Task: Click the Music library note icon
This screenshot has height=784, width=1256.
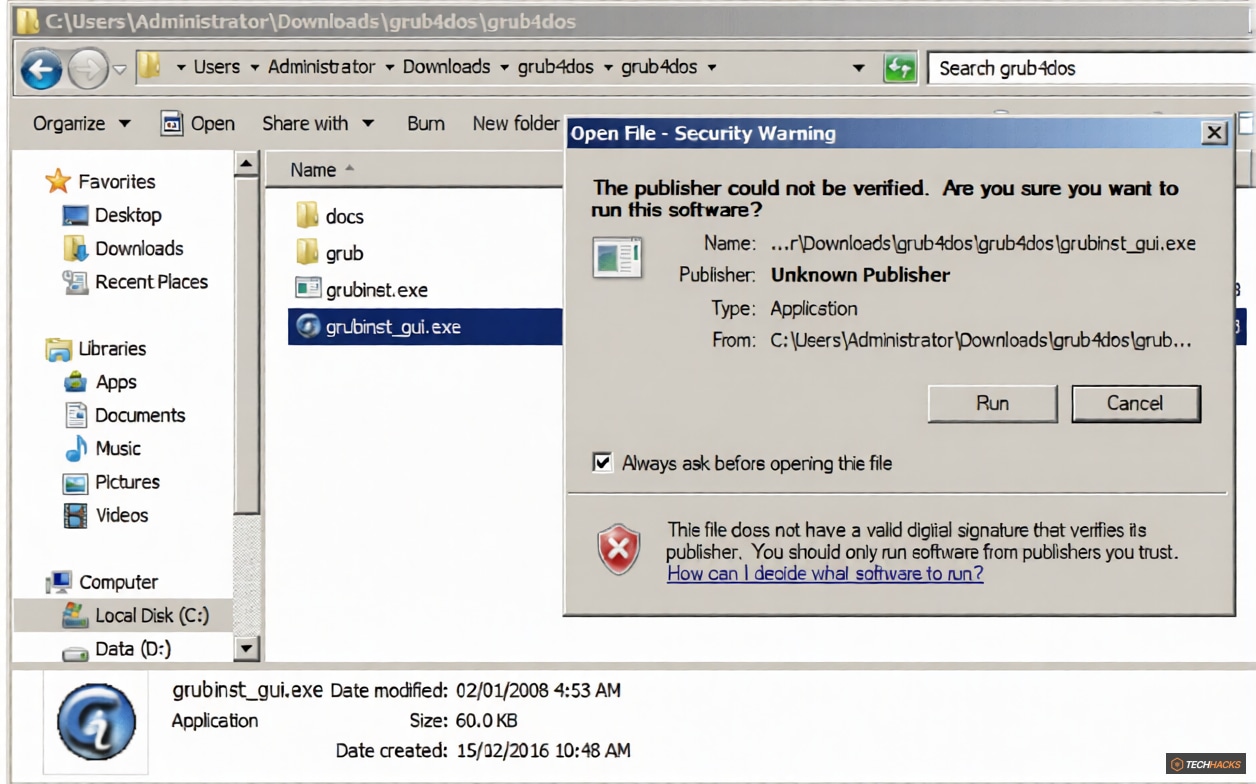Action: 76,449
